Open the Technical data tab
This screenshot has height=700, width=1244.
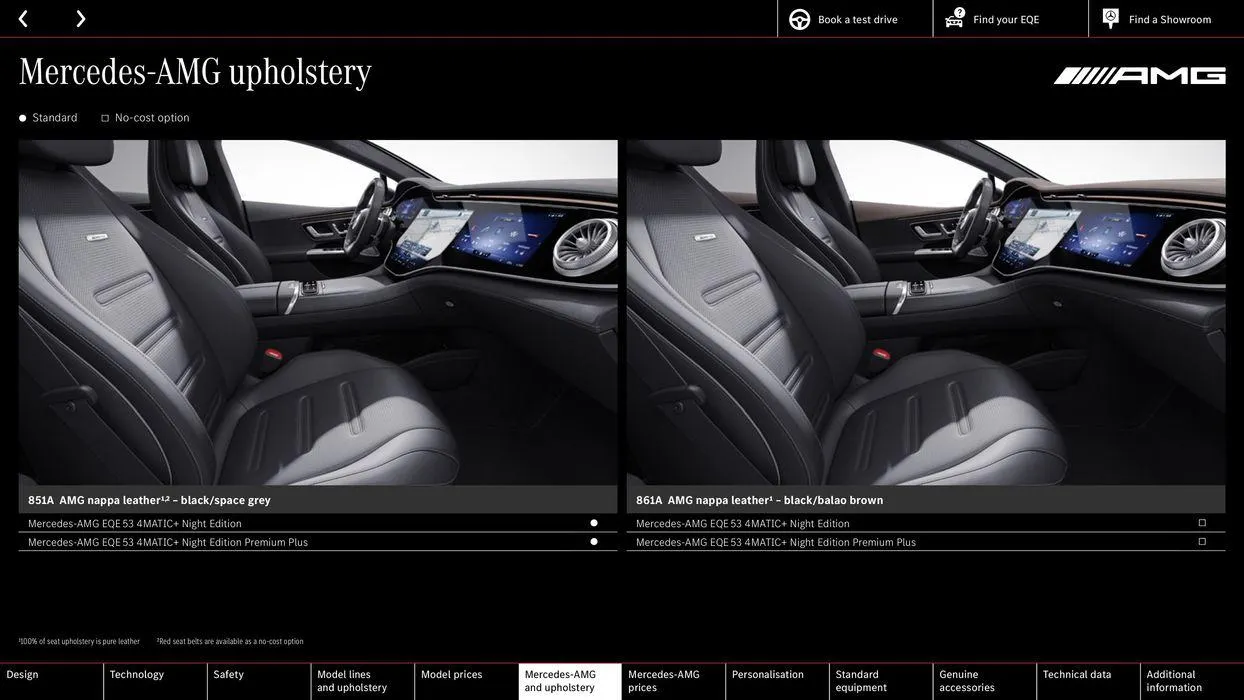[x=1089, y=682]
